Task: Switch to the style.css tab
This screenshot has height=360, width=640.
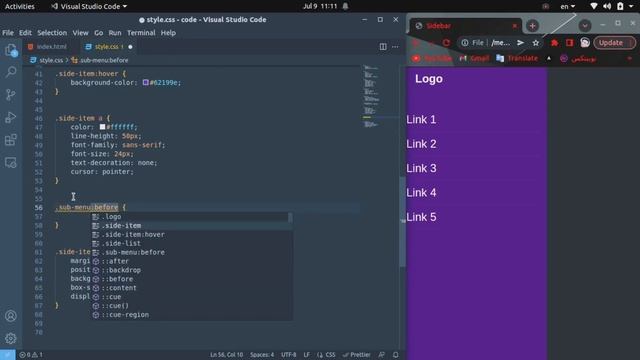Action: [x=107, y=47]
